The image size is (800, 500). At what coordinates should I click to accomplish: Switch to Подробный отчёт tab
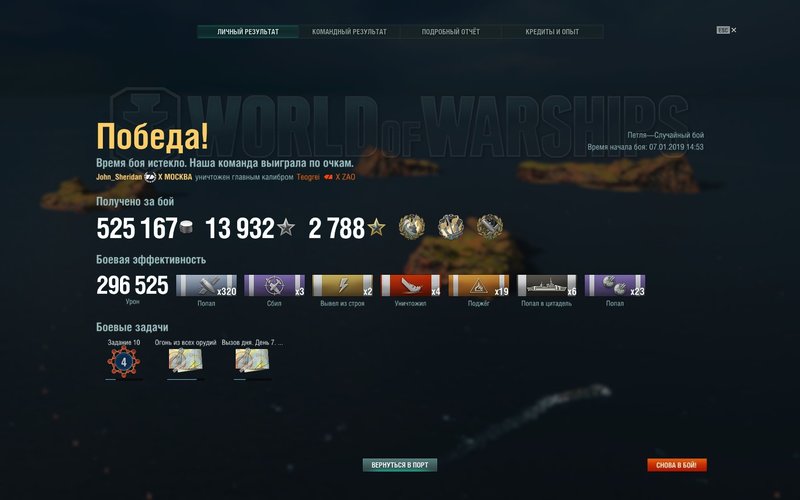(x=451, y=32)
